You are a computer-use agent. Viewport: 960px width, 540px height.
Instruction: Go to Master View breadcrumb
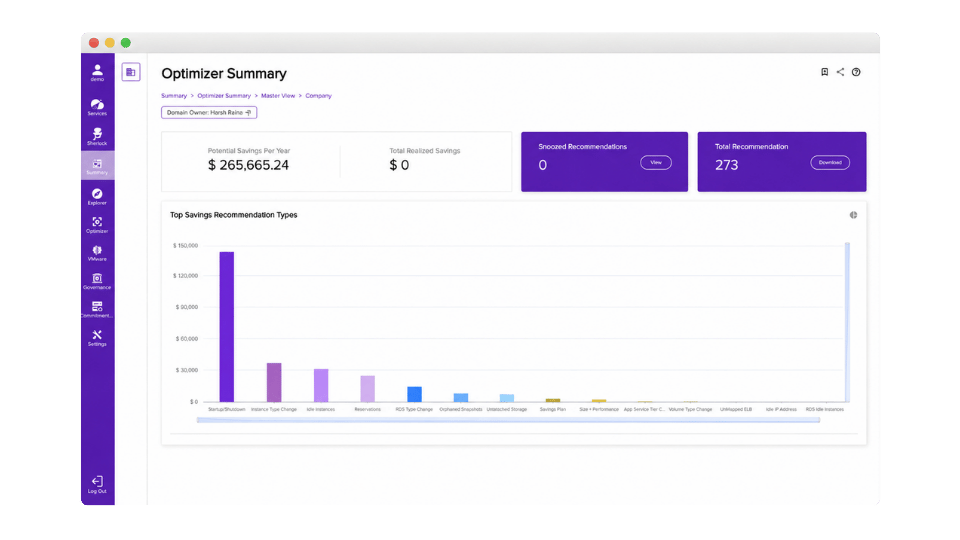pyautogui.click(x=278, y=96)
